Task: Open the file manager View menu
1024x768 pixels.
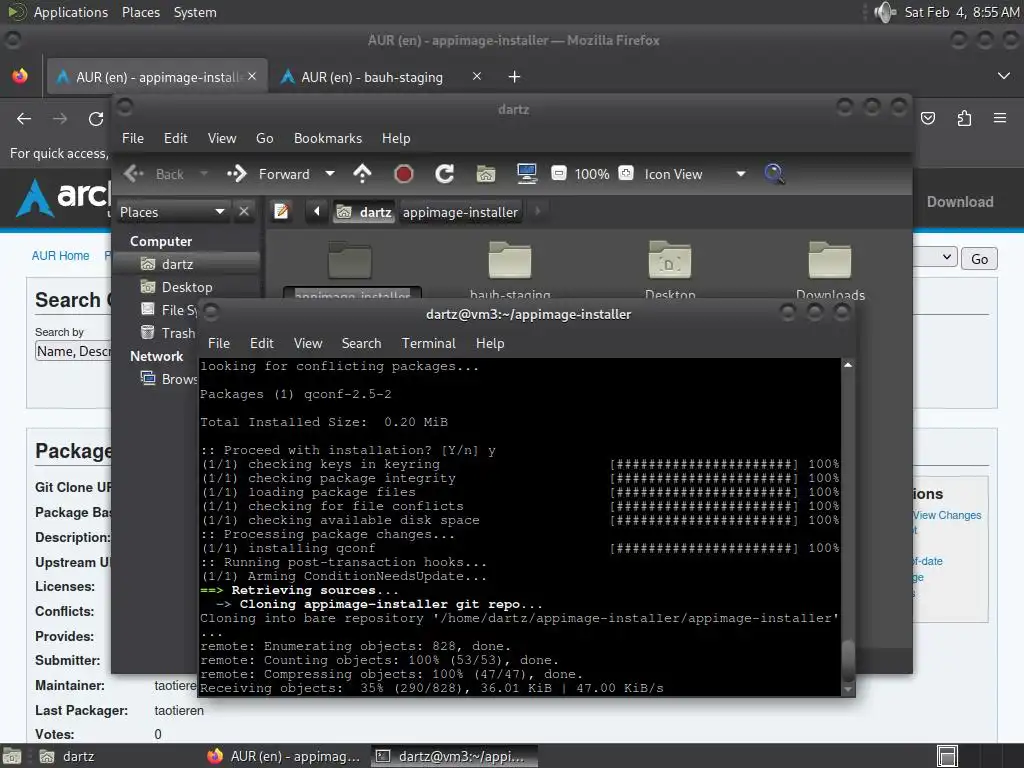Action: pyautogui.click(x=222, y=138)
